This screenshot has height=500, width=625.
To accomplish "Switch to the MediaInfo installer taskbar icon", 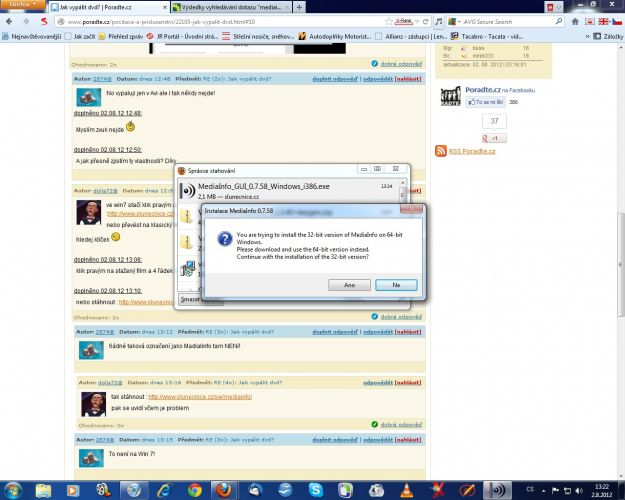I will point(497,490).
